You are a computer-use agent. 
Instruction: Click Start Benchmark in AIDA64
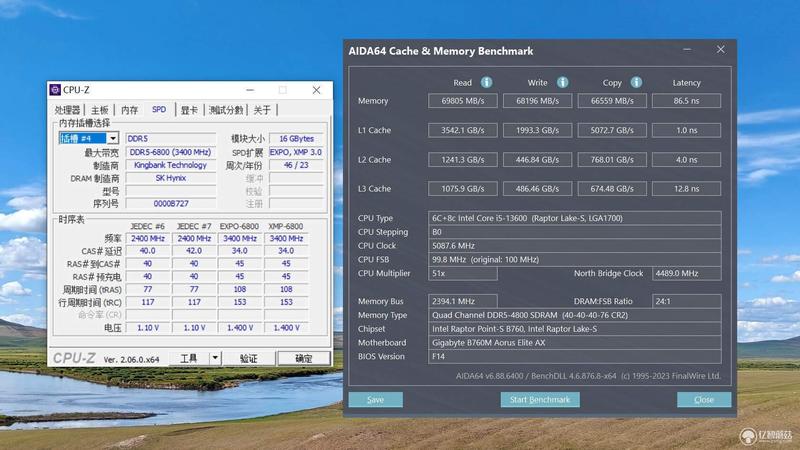click(x=540, y=399)
